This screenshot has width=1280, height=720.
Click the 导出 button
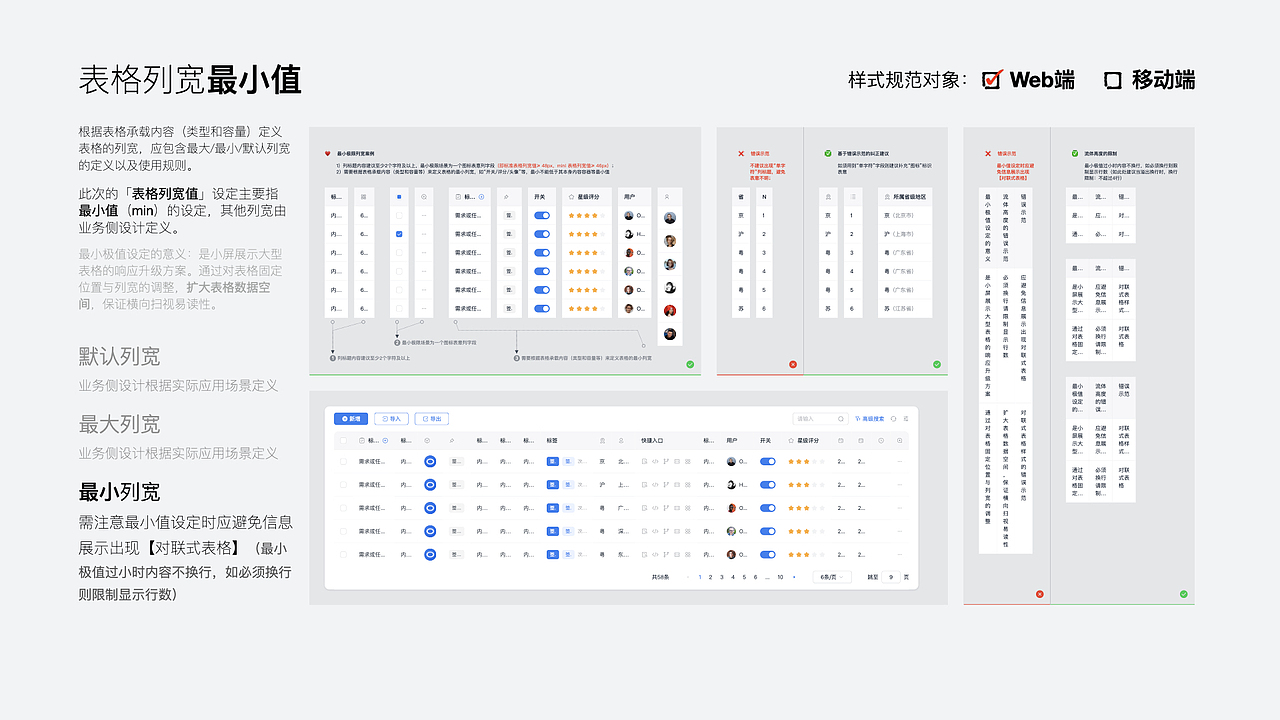pos(432,419)
